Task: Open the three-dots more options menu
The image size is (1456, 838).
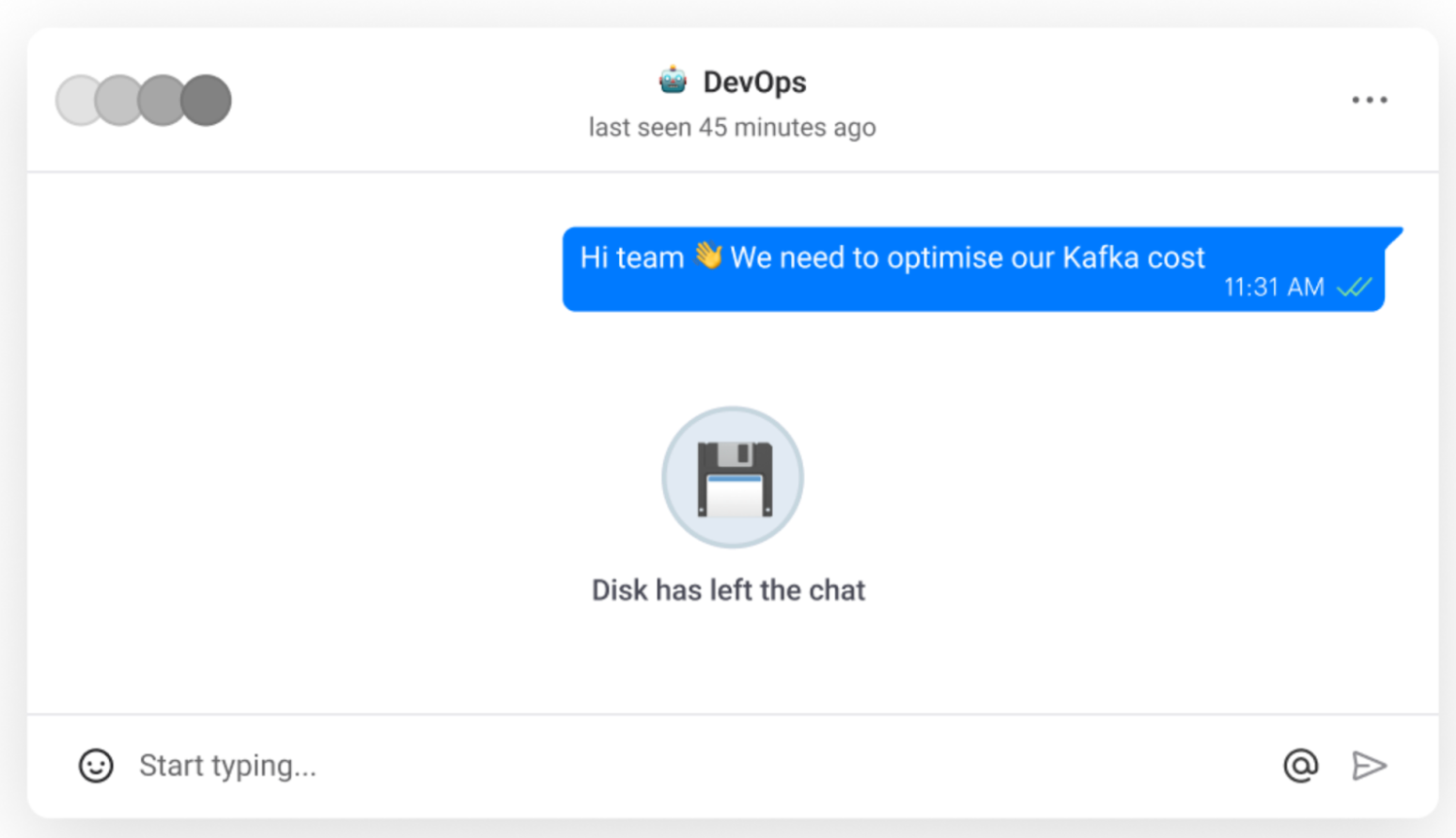Action: [x=1369, y=100]
